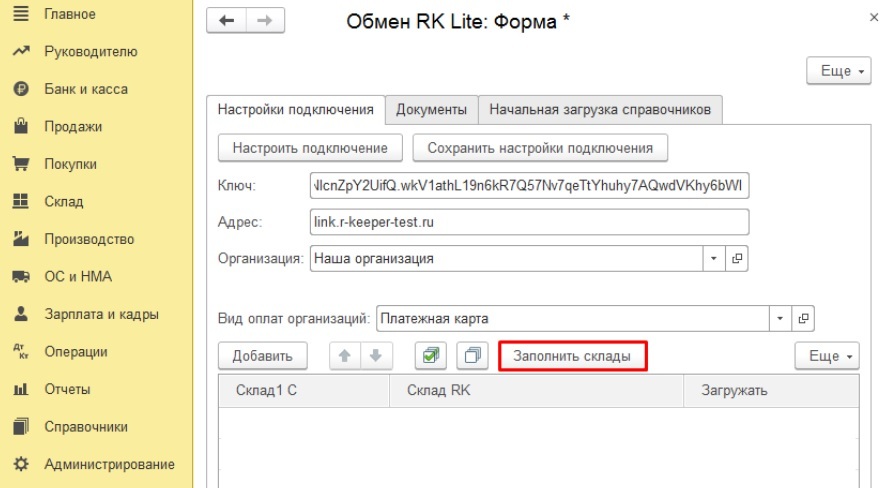
Task: Open the Руководителю section
Action: (91, 51)
